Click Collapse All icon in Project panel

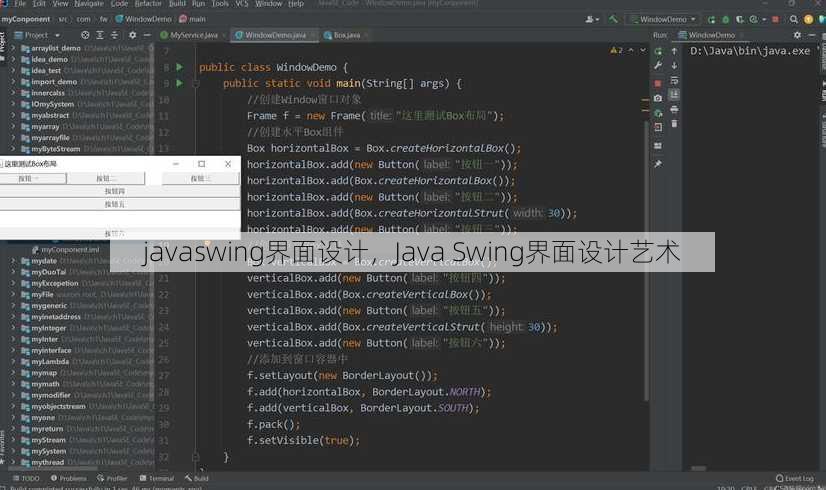click(114, 35)
